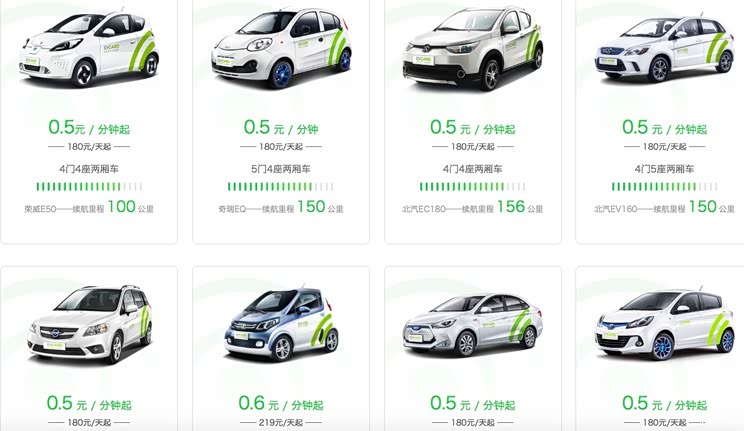Open the blue two-door mini car image

point(281,325)
